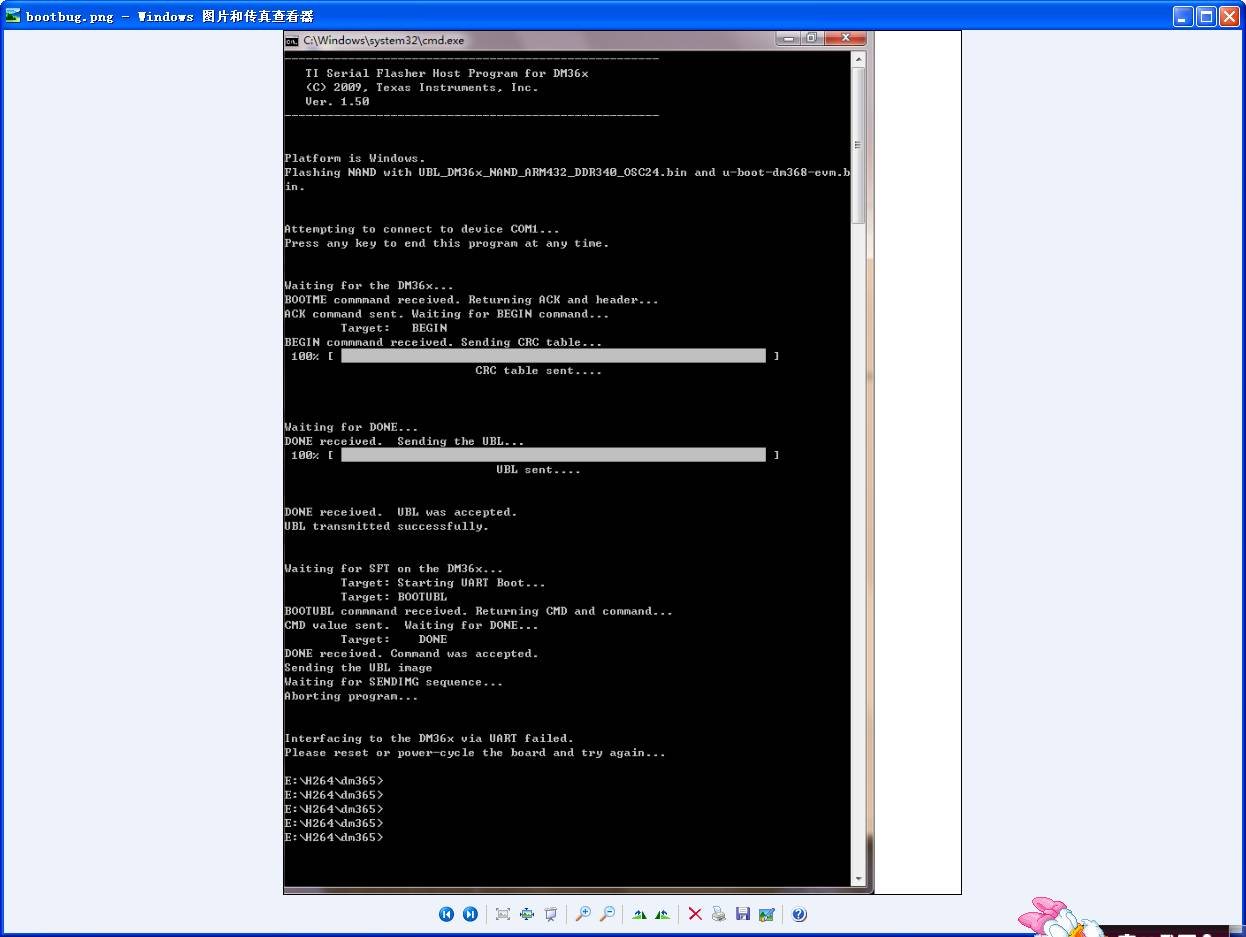Print the image with the printer icon
Image resolution: width=1246 pixels, height=937 pixels.
719,914
